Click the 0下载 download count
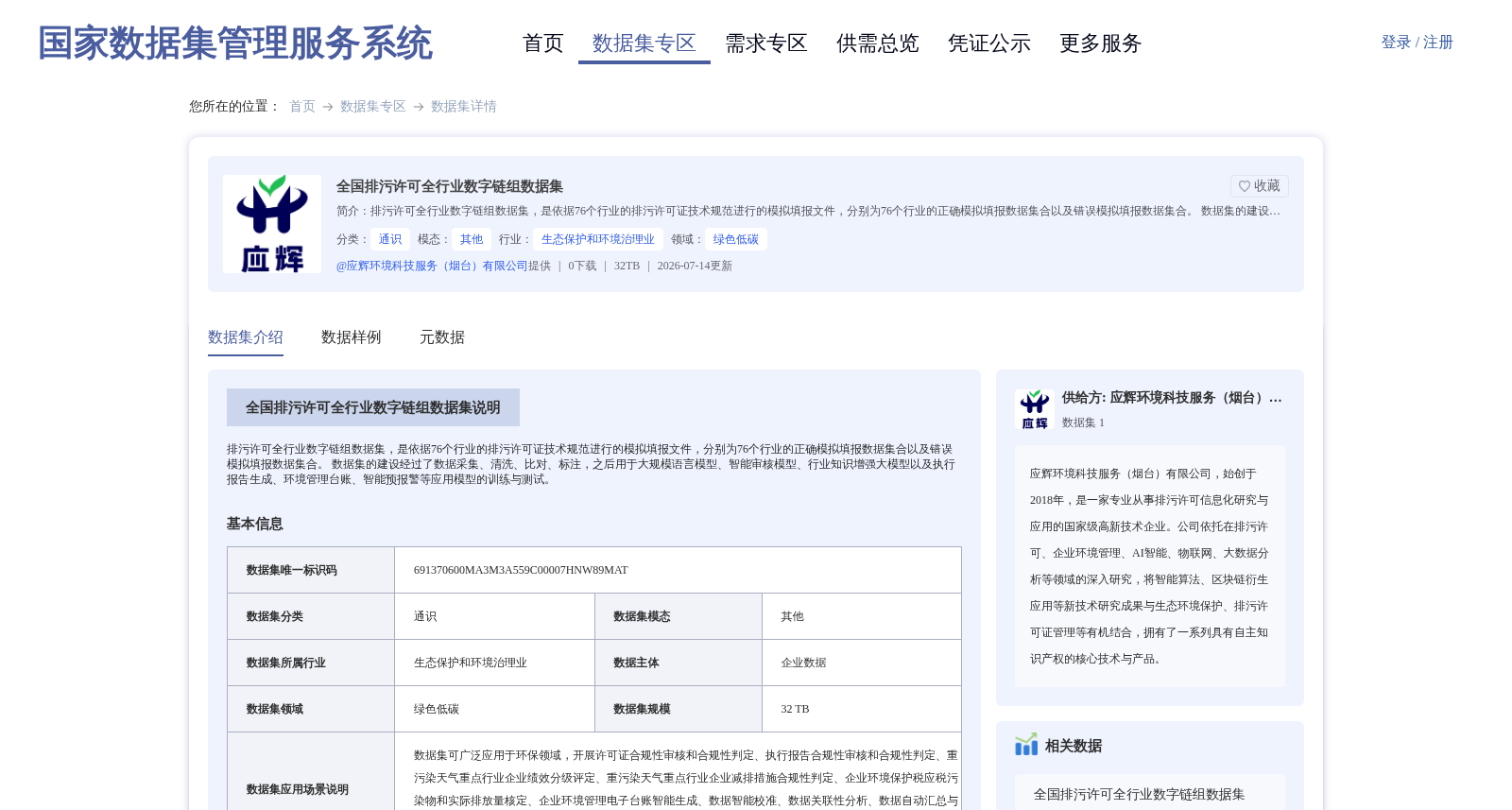The height and width of the screenshot is (810, 1512). 582,267
